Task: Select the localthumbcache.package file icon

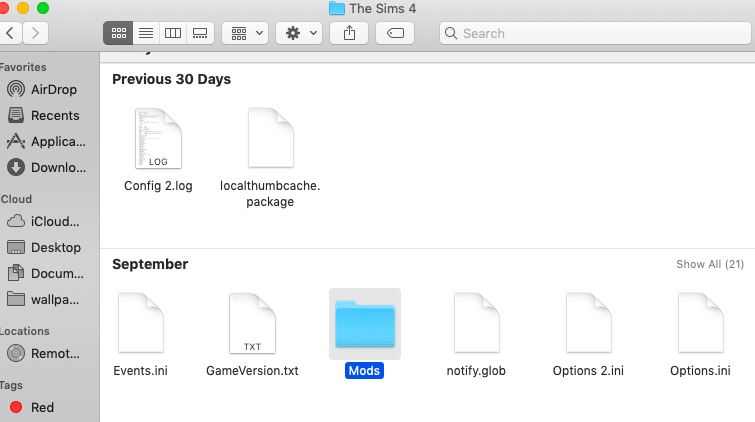Action: tap(271, 138)
